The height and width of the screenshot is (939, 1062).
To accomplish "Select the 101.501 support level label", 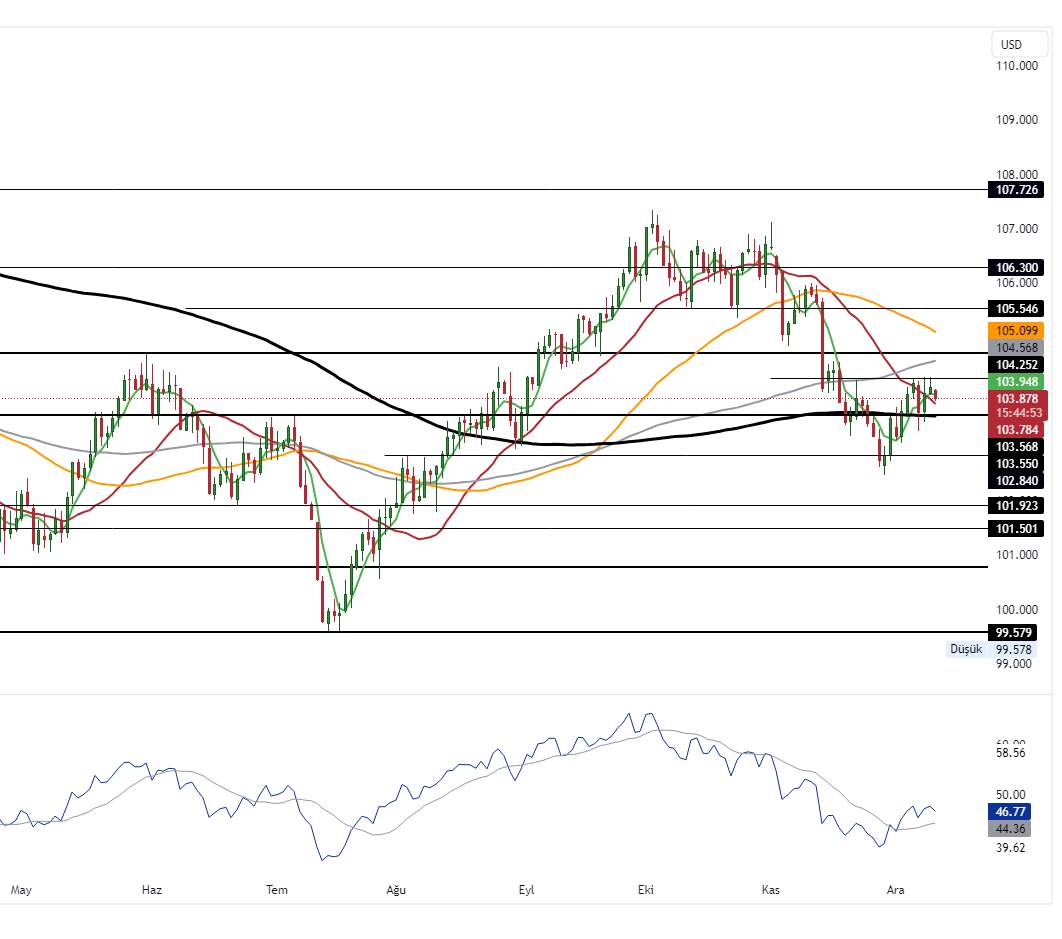I will point(1014,529).
